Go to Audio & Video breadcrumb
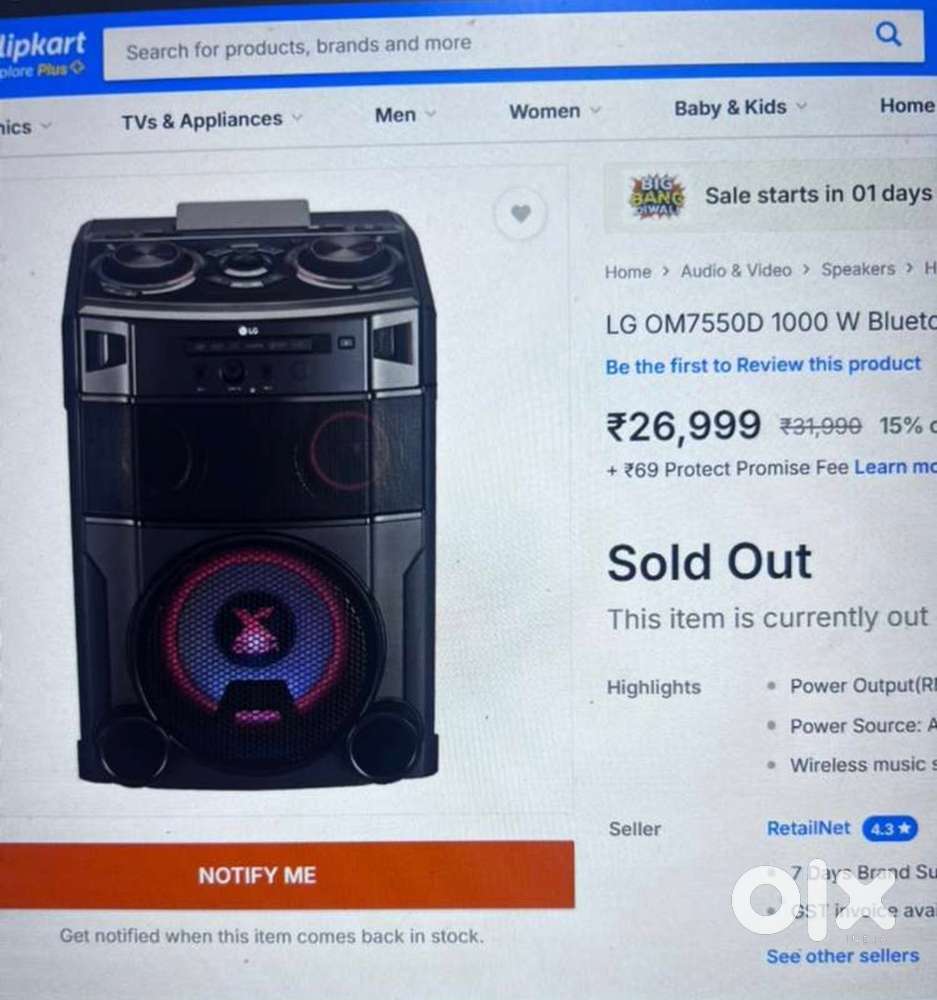Viewport: 937px width, 1000px height. pyautogui.click(x=735, y=270)
